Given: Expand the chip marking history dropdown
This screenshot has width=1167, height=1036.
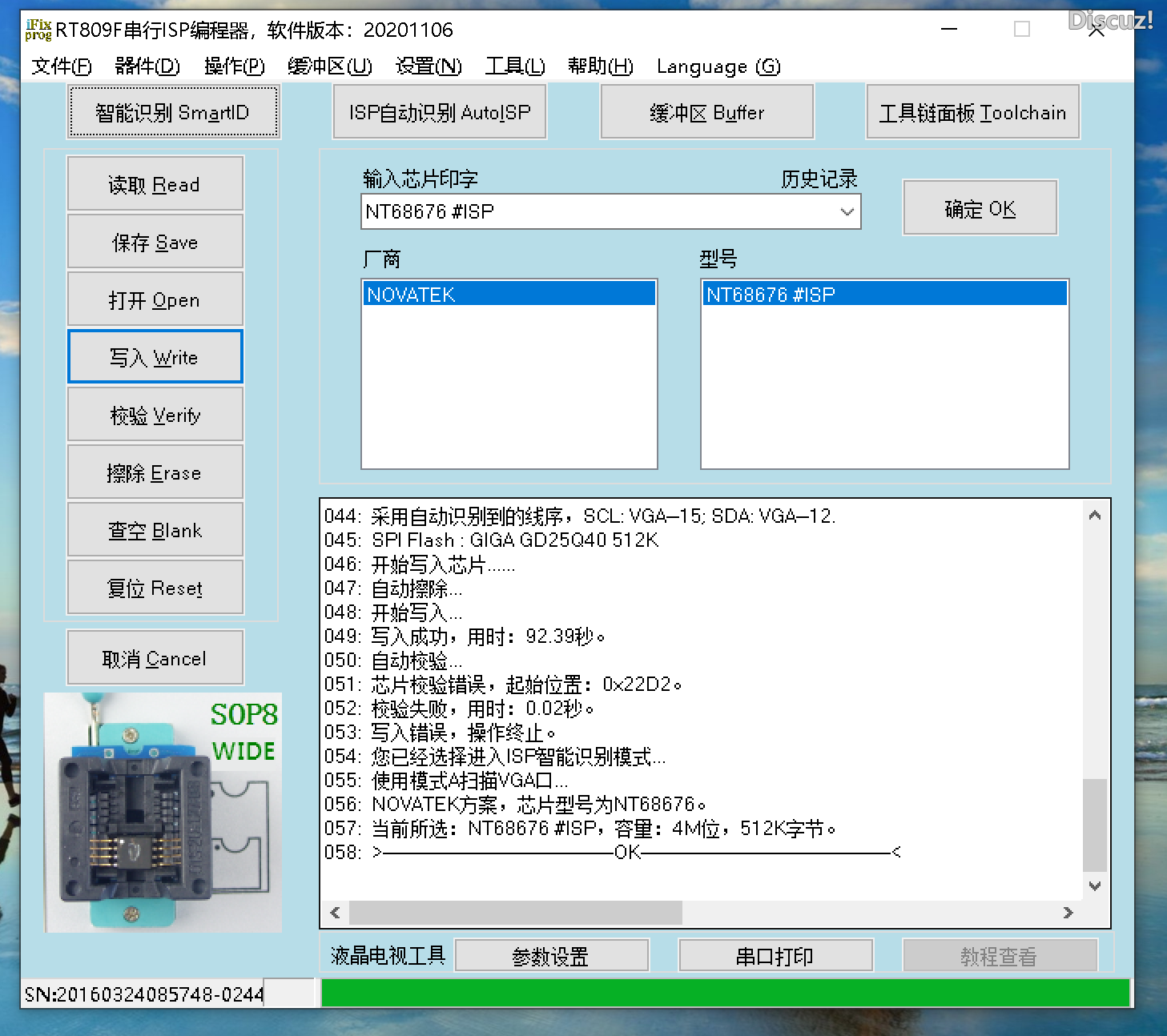Looking at the screenshot, I should point(847,211).
